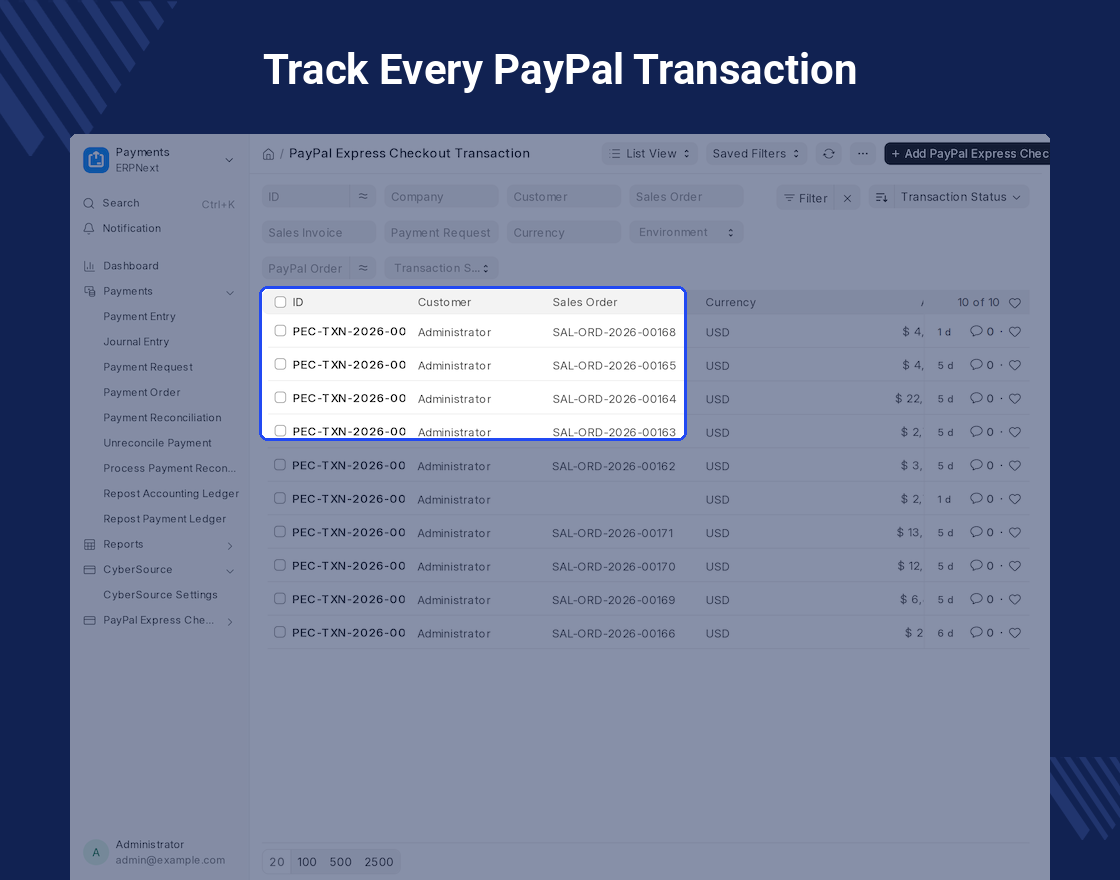Open the three-dots more options menu
The height and width of the screenshot is (880, 1120).
tap(863, 154)
